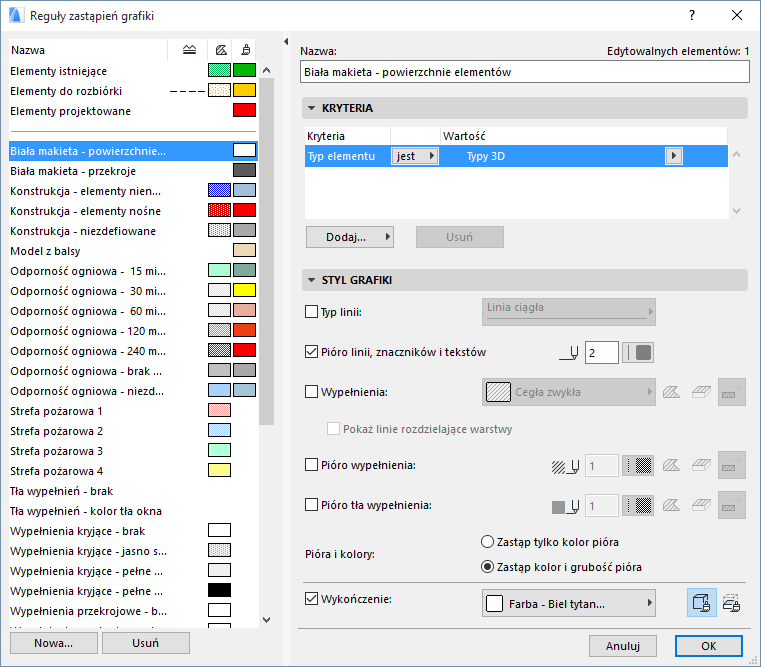Enable the Typ linii checkbox

coord(311,312)
